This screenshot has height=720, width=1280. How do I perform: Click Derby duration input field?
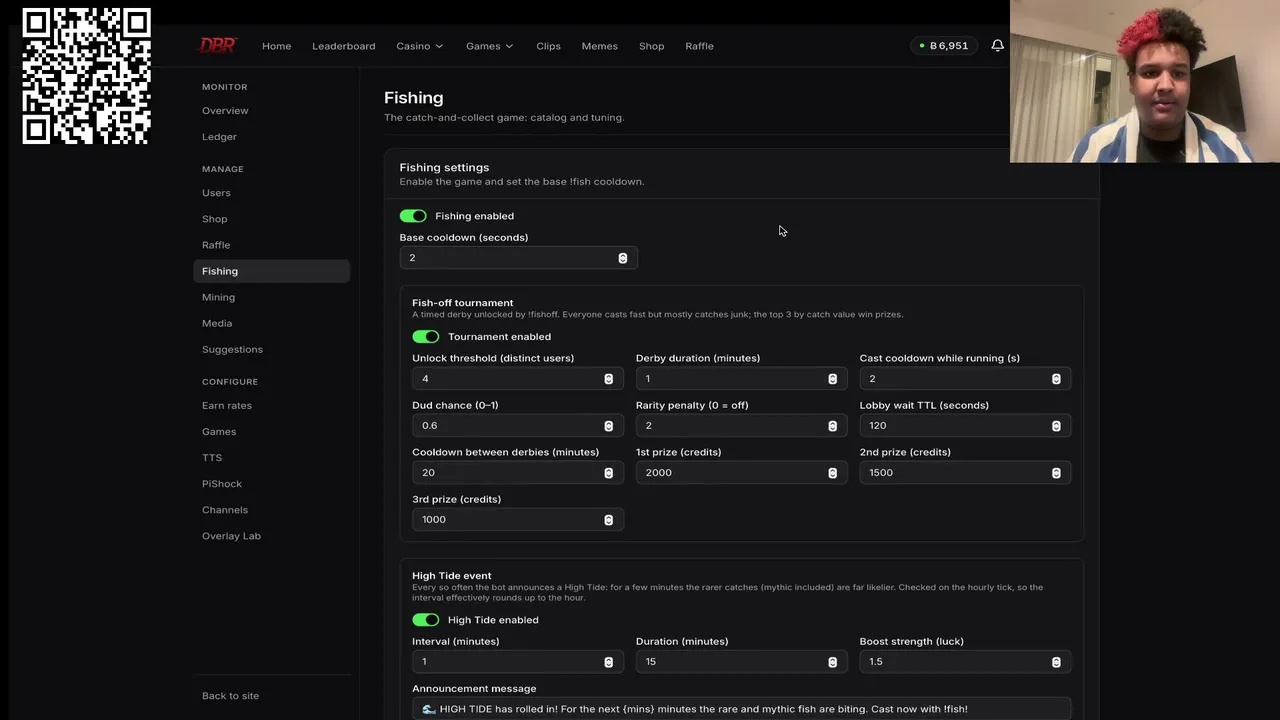click(x=741, y=379)
